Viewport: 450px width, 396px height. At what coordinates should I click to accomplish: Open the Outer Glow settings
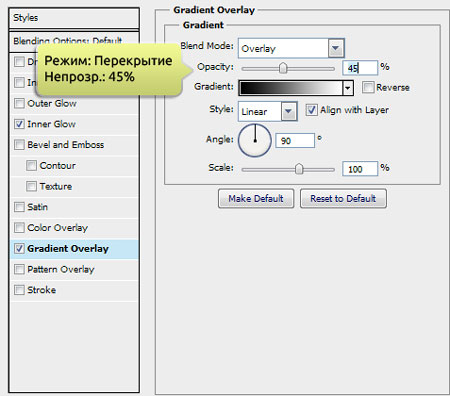(52, 104)
